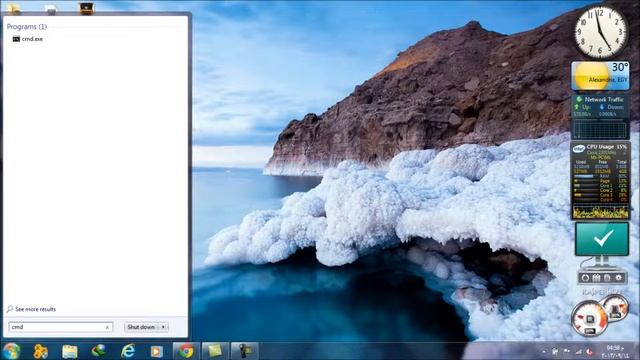The height and width of the screenshot is (360, 640).
Task: Click the network signal tray icon
Action: pos(578,351)
